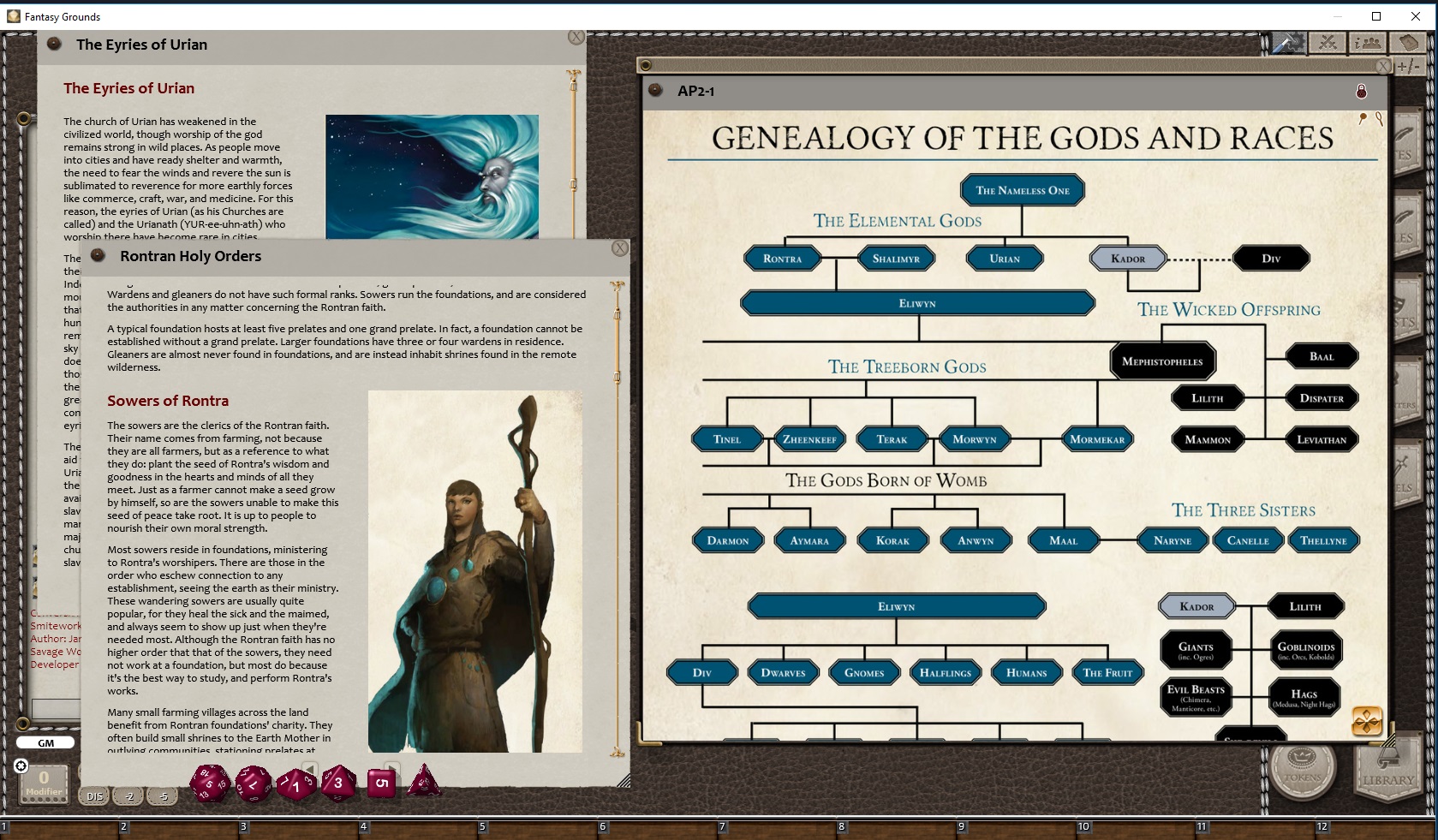Open the Party Sheet people icon
Screen dimensions: 1438x840
[x=1368, y=43]
